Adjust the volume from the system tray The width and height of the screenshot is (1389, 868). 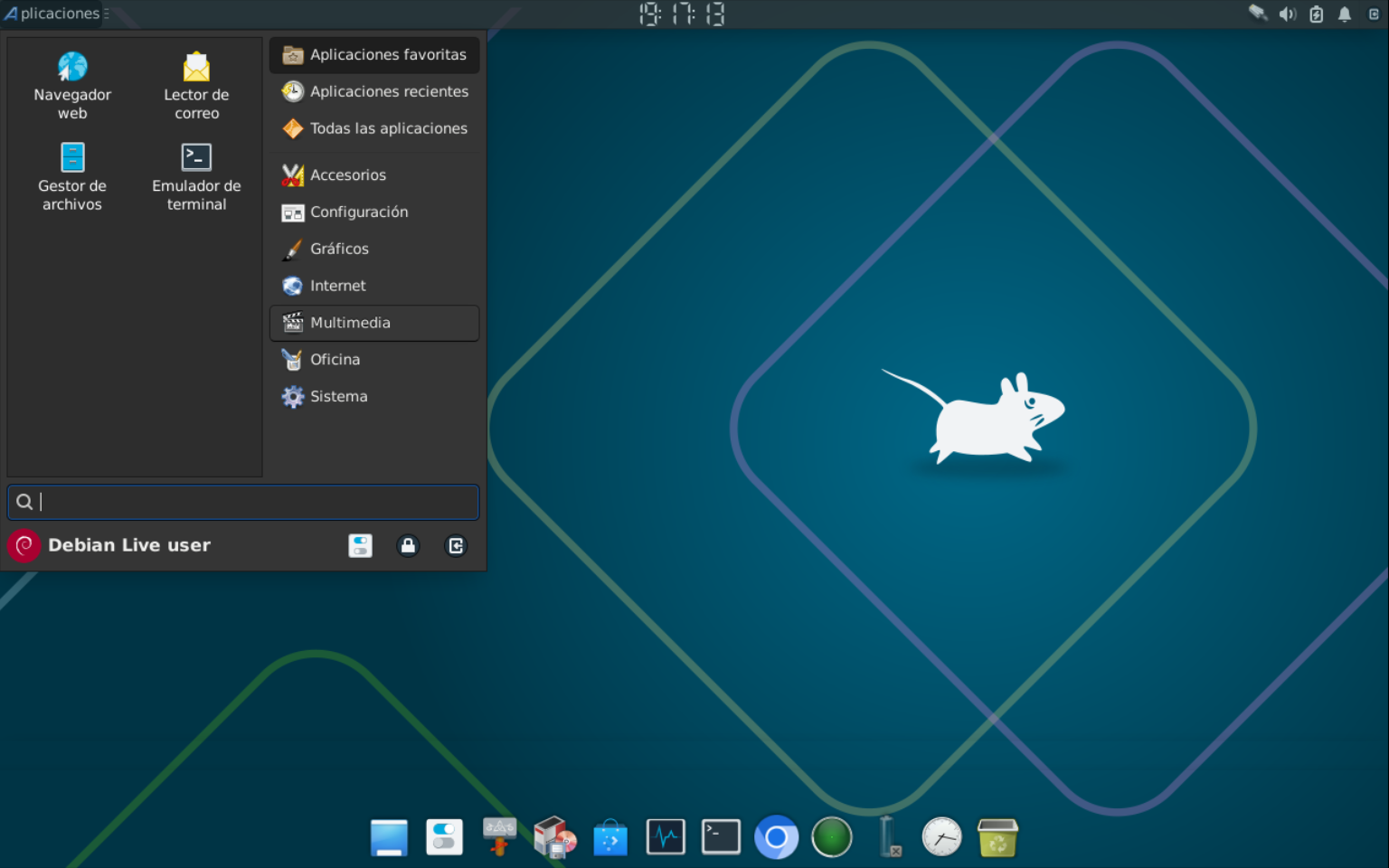(1287, 14)
